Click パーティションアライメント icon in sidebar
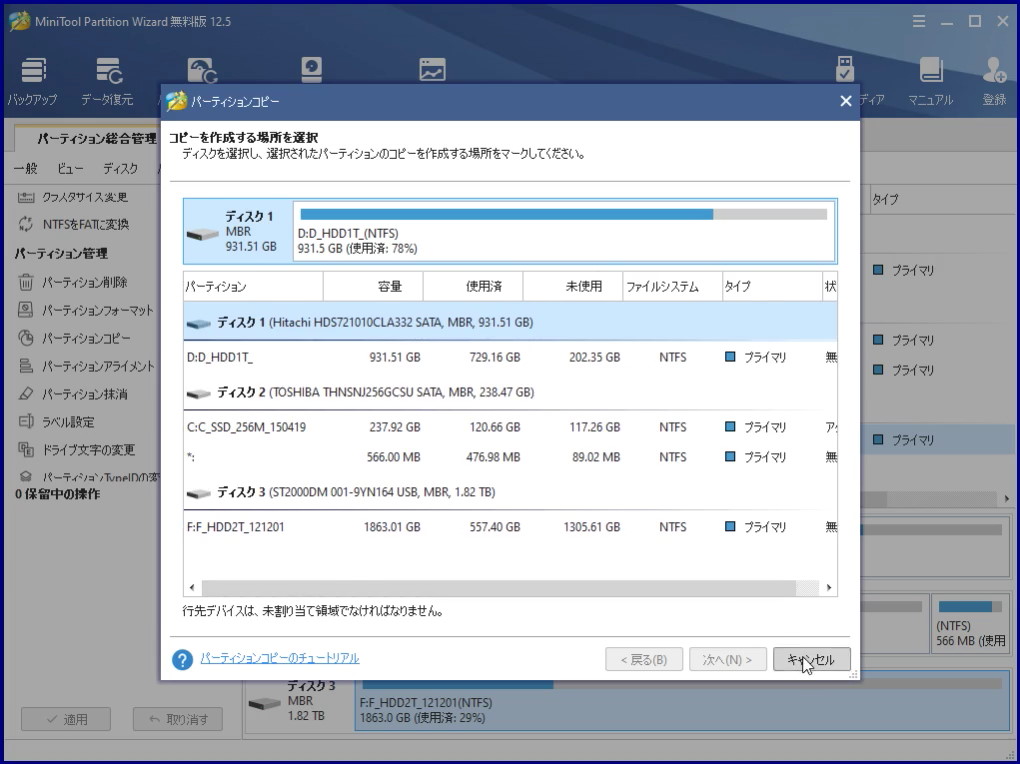 pyautogui.click(x=25, y=366)
